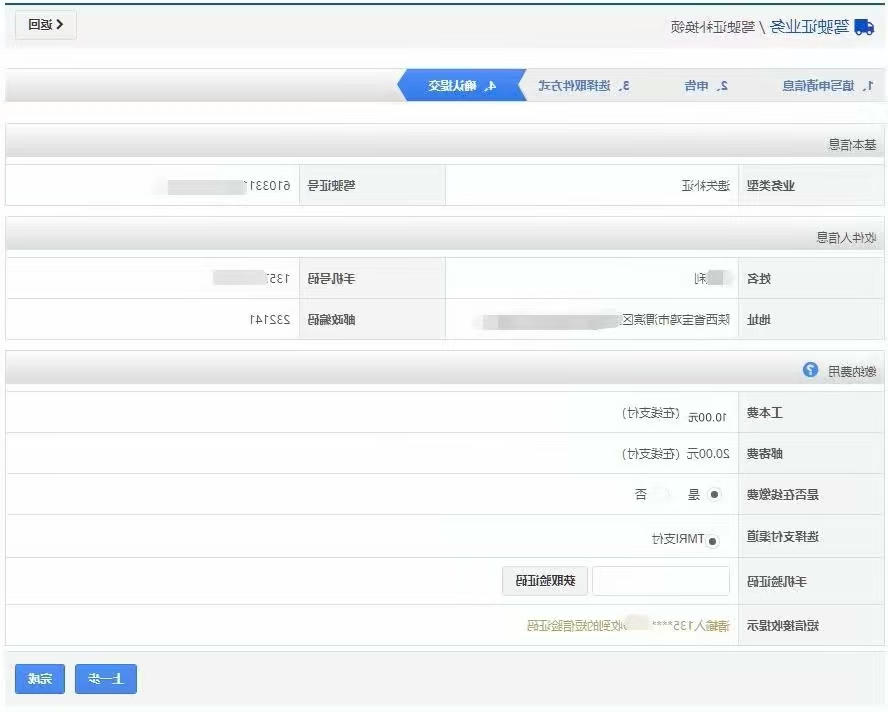The height and width of the screenshot is (712, 888).
Task: Click the 10.00元 工本费 amount
Action: click(707, 417)
